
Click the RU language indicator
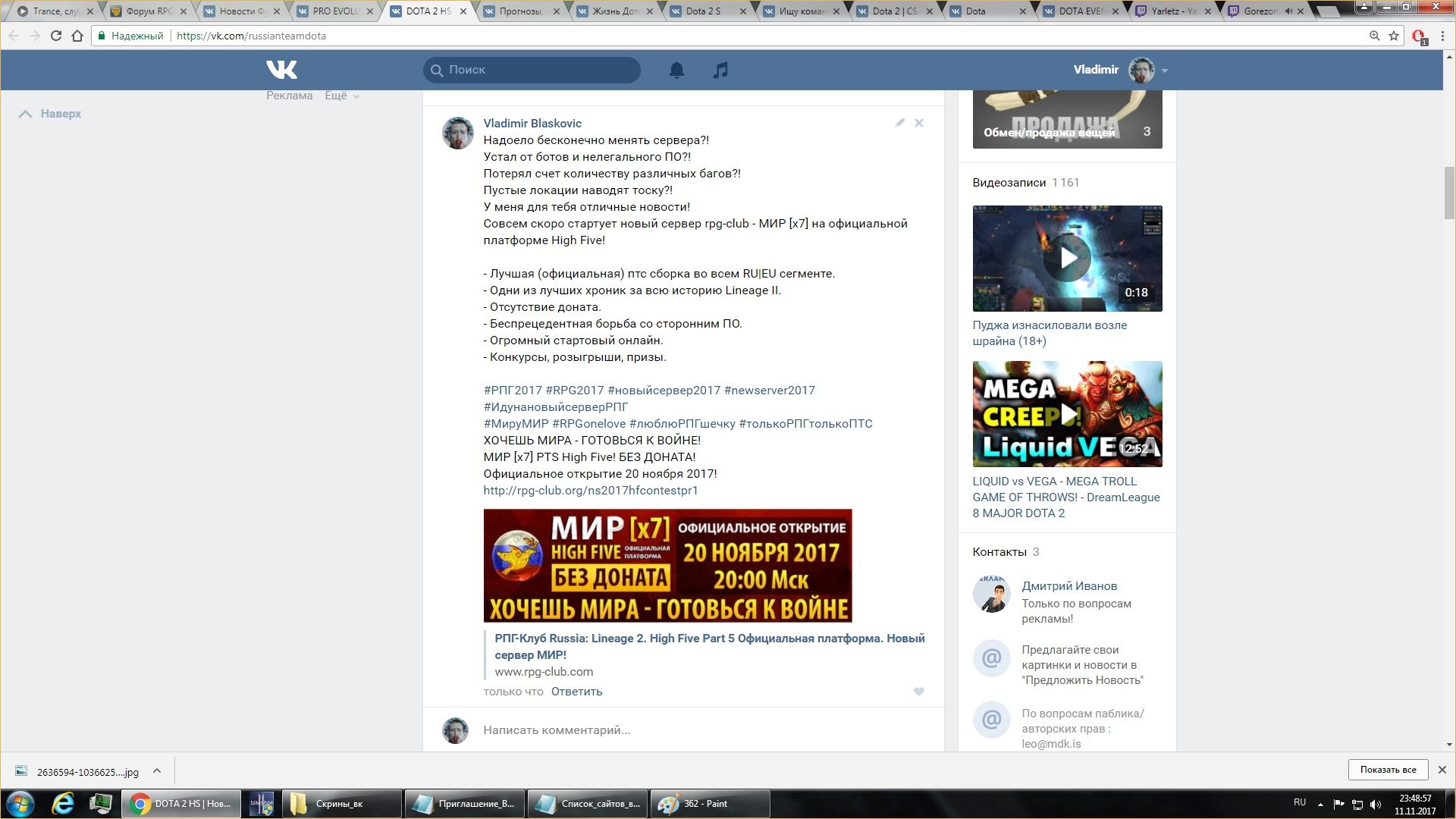click(x=1300, y=802)
